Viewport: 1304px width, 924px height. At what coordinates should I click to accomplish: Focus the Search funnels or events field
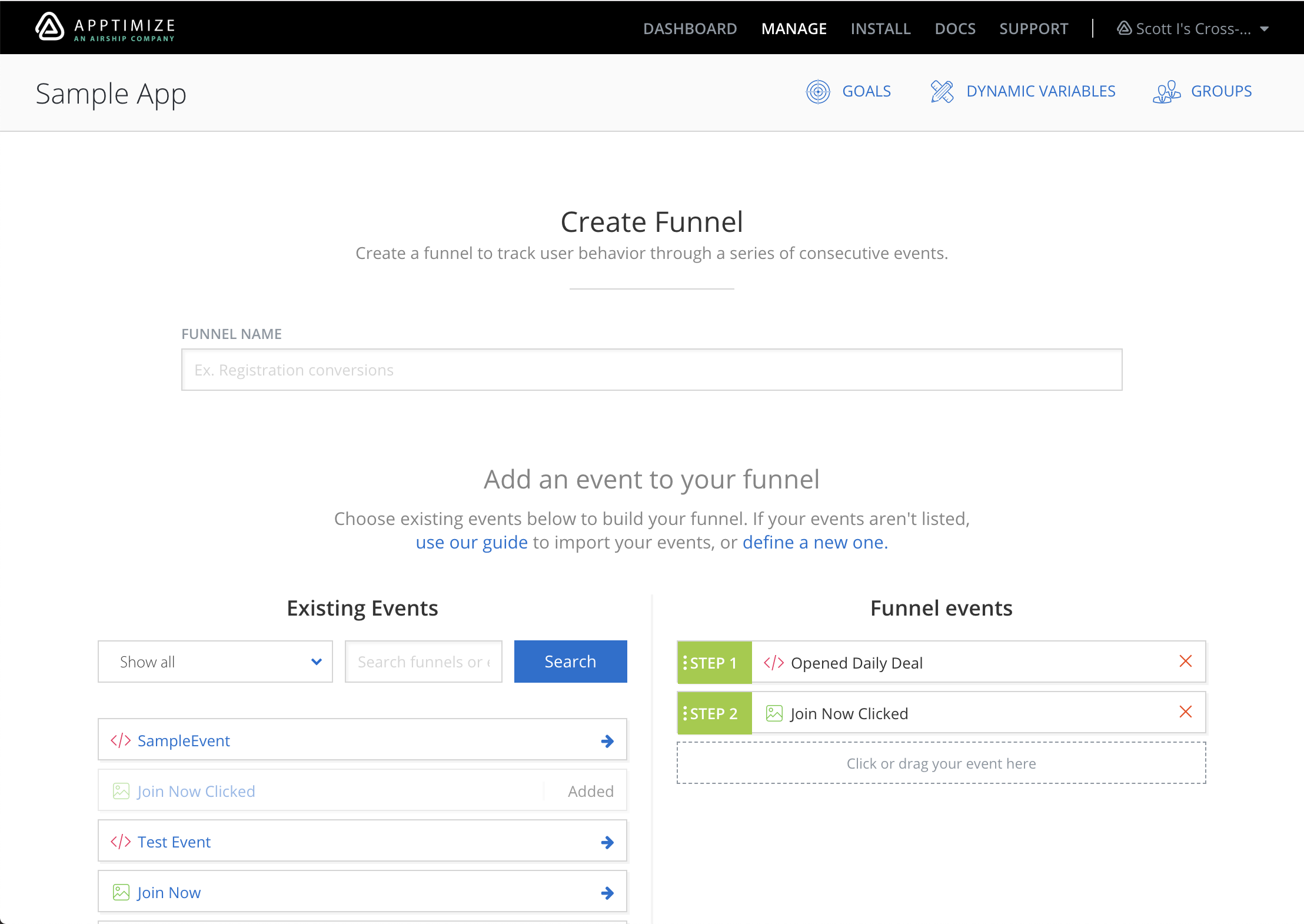424,662
